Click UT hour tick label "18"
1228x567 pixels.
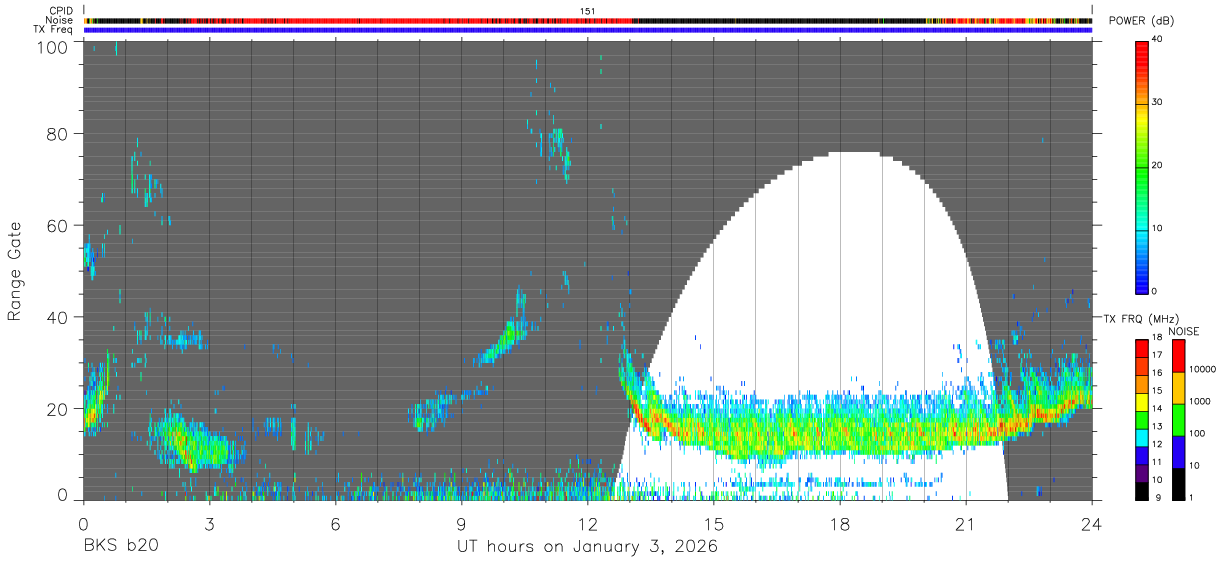point(839,523)
